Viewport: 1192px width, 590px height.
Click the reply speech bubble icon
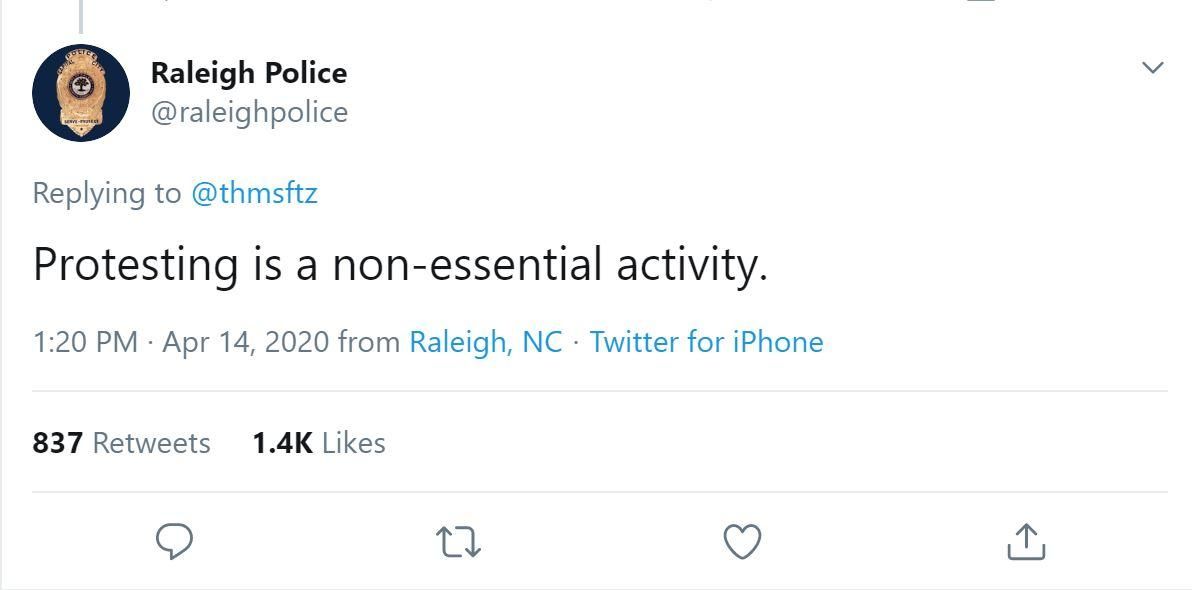coord(175,541)
